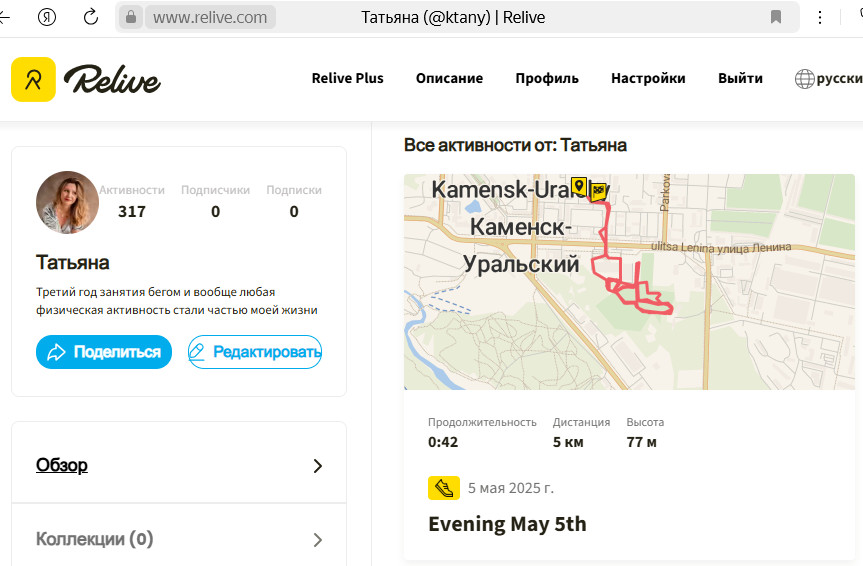
Task: Click the Активности count 317
Action: click(132, 211)
